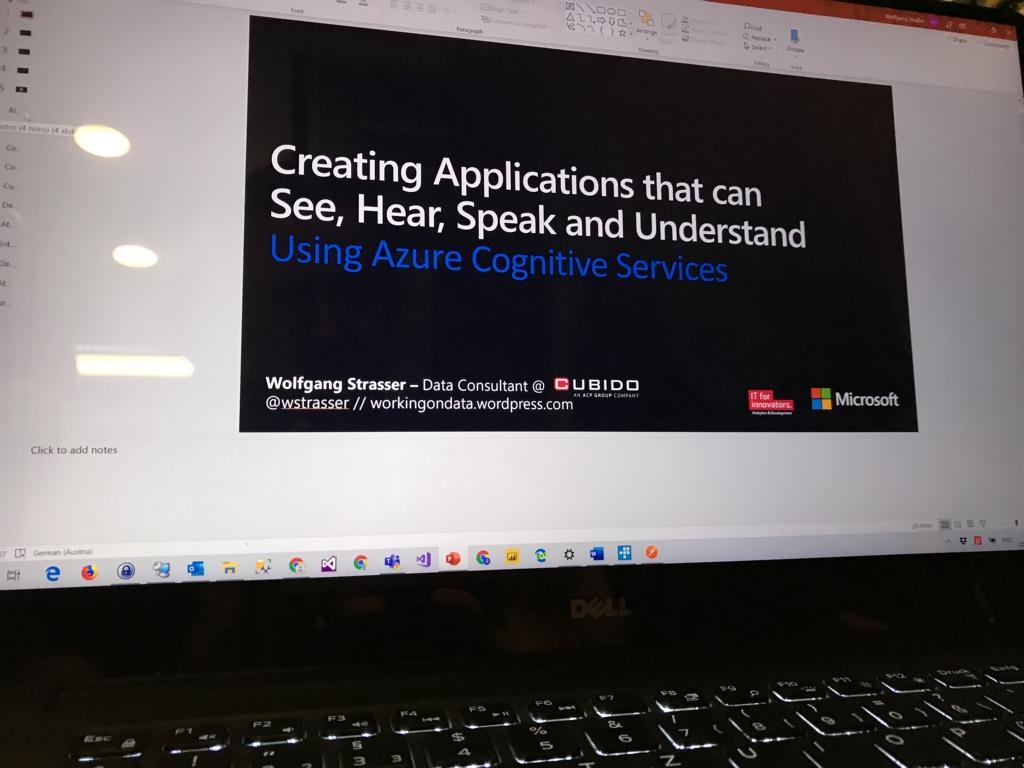
Task: Click Find in the Editing group
Action: [753, 28]
